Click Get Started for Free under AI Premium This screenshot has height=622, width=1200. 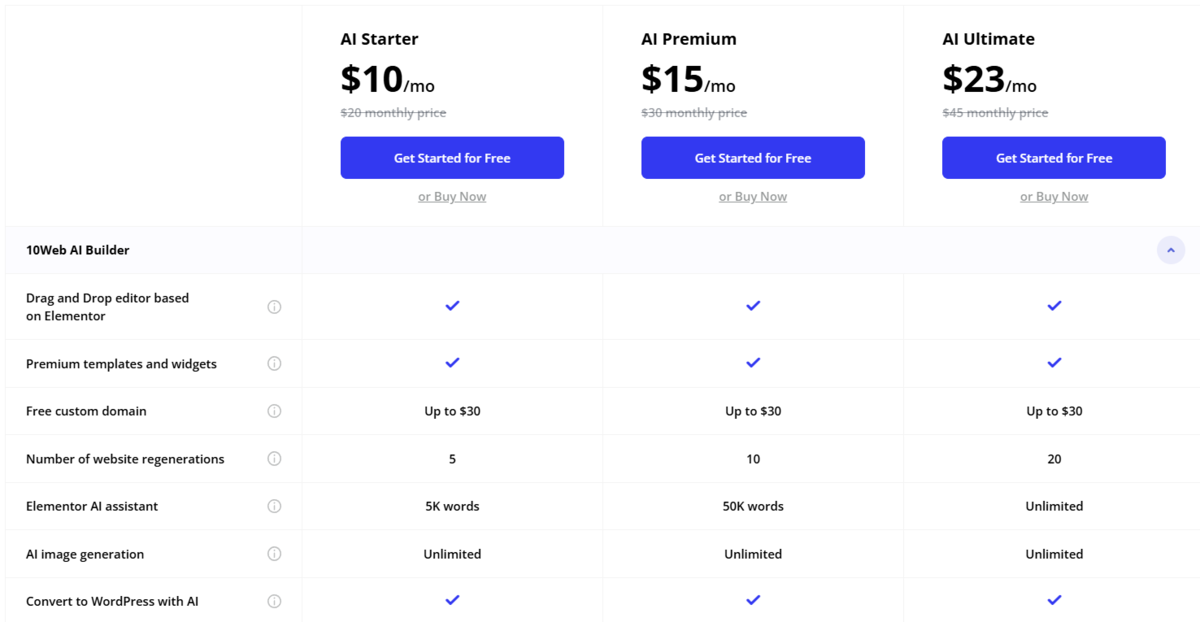[x=753, y=158]
